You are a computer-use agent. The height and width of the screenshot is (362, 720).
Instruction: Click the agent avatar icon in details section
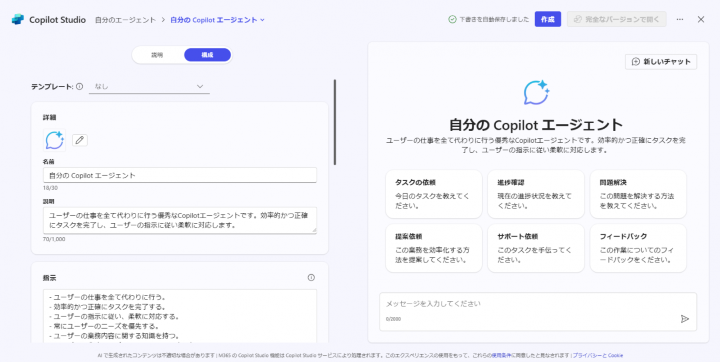55,140
